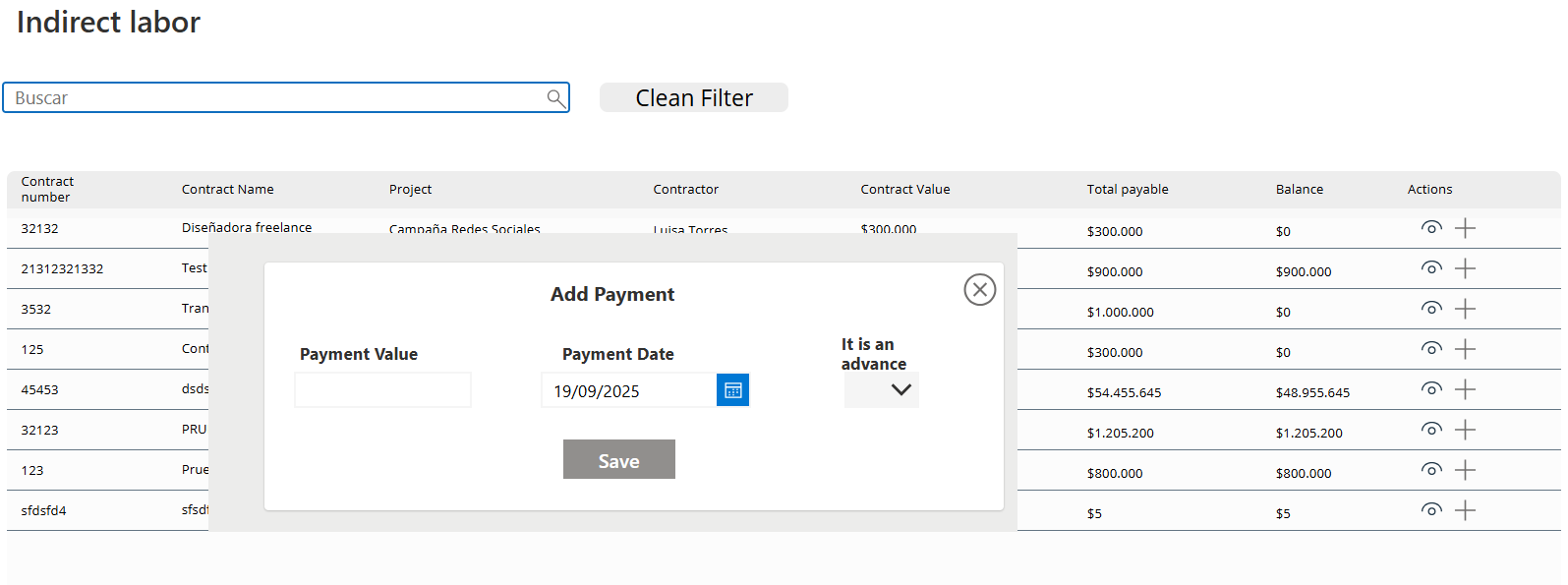Expand the 'It is an advance' dropdown
This screenshot has width=1568, height=585.
click(x=882, y=390)
